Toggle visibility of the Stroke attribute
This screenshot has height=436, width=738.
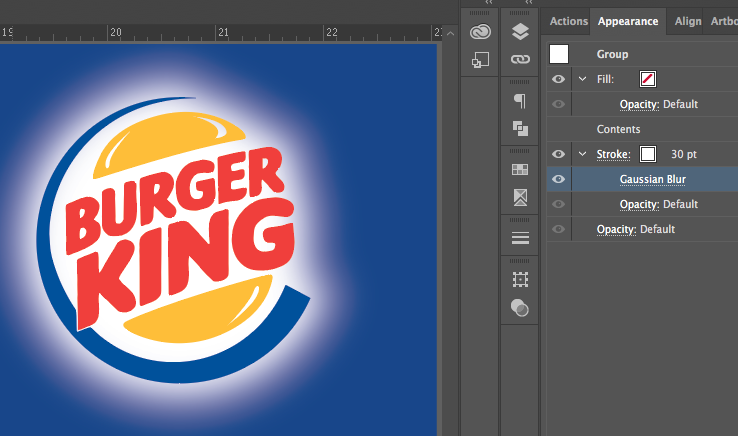558,154
